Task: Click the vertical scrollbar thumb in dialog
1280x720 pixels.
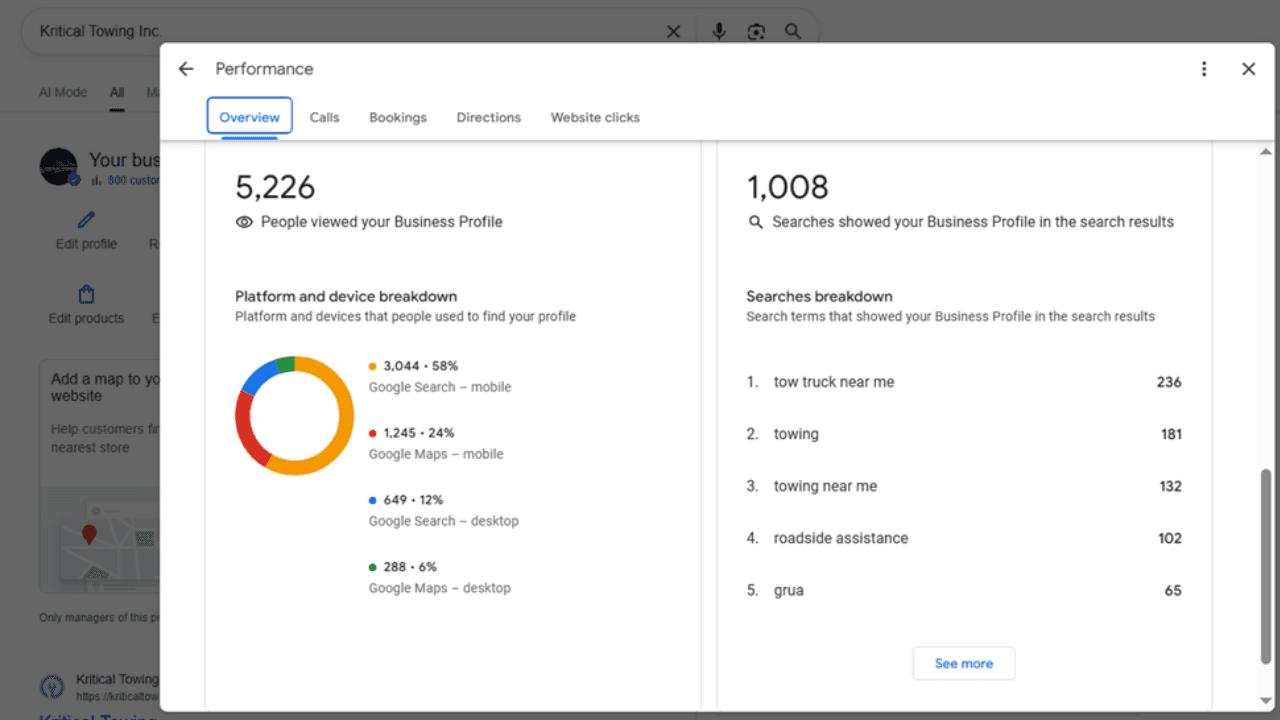Action: coord(1265,565)
